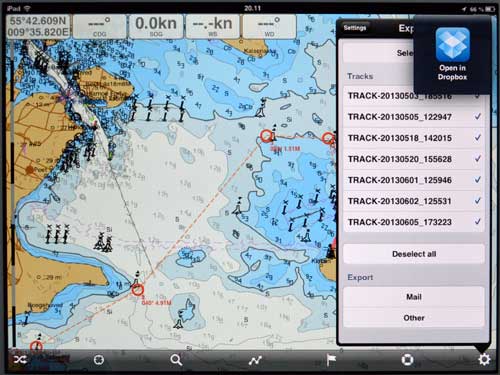Tap the SOG speed readout 0.0kn
Viewport: 500px width, 375px height.
tap(156, 26)
